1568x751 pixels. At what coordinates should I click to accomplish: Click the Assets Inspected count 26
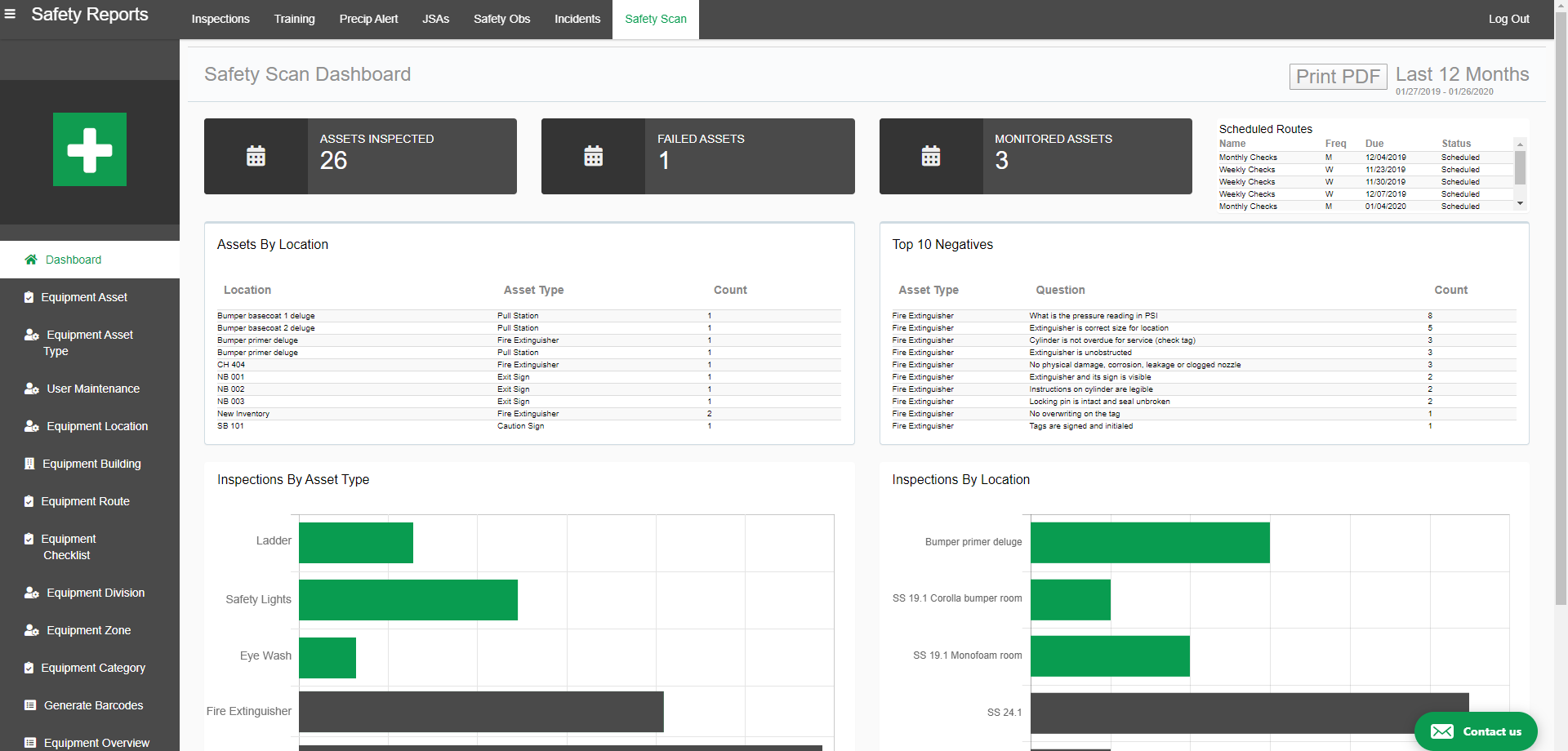tap(333, 161)
